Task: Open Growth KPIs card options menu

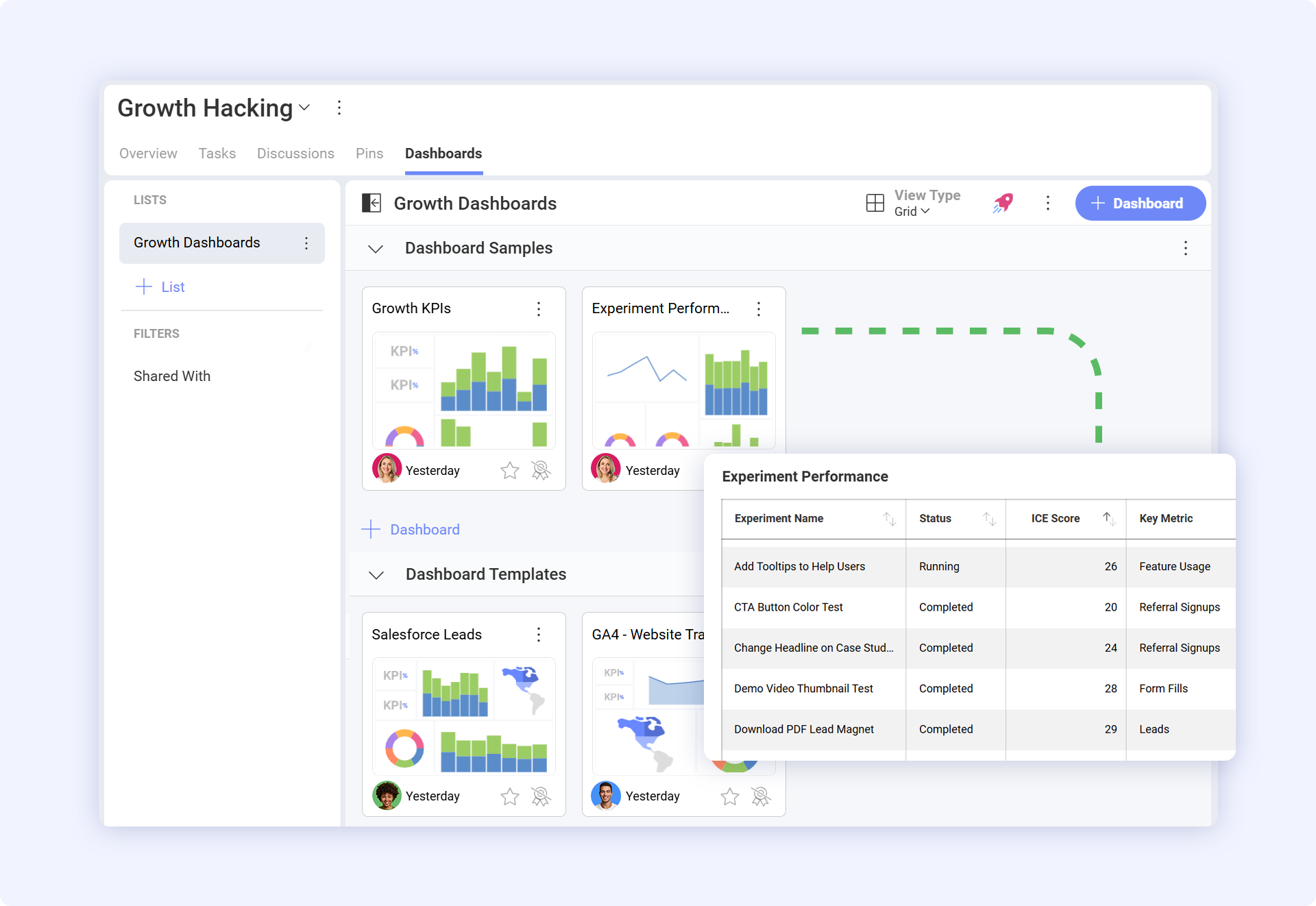Action: 539,309
